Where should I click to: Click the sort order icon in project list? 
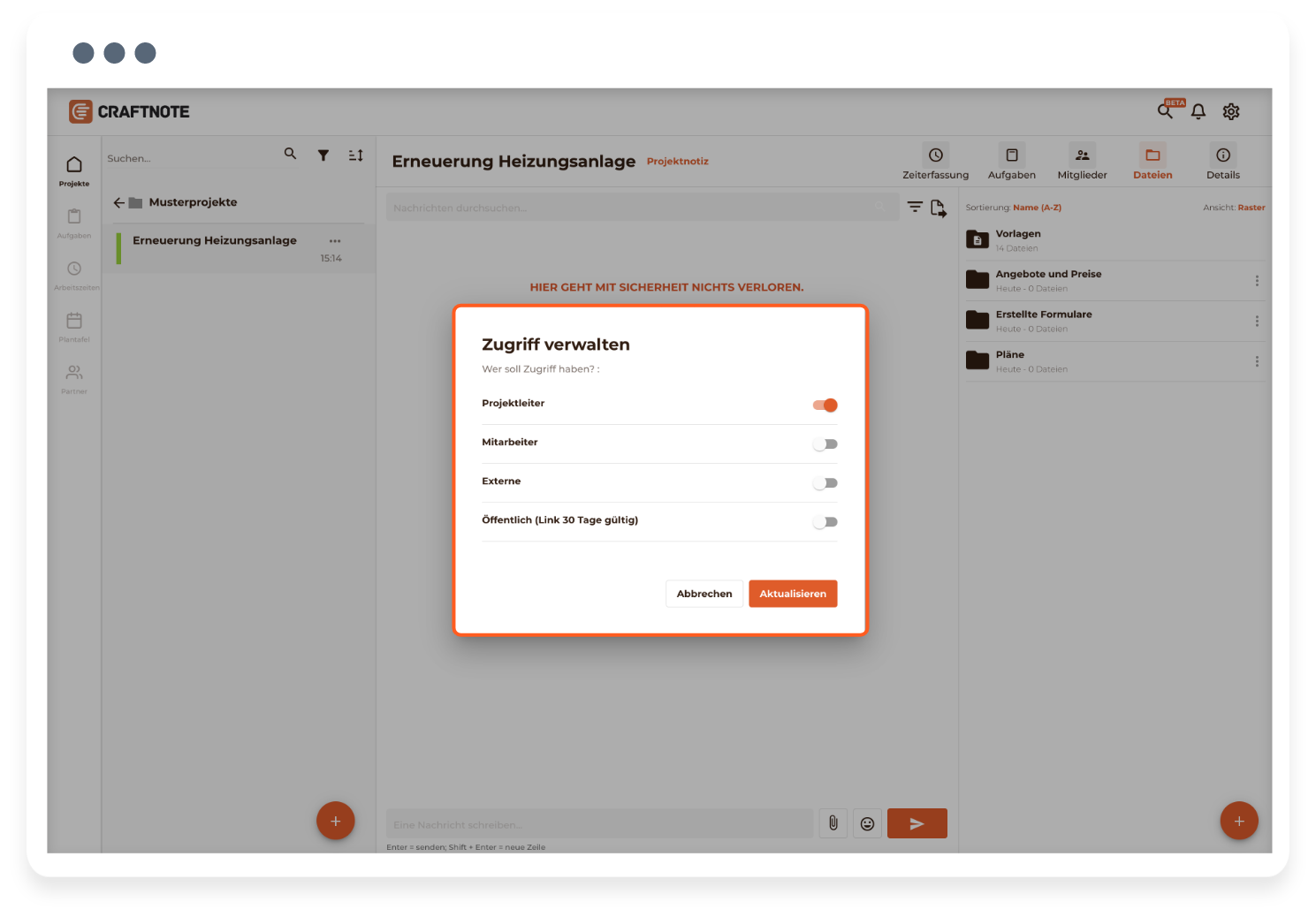[355, 155]
